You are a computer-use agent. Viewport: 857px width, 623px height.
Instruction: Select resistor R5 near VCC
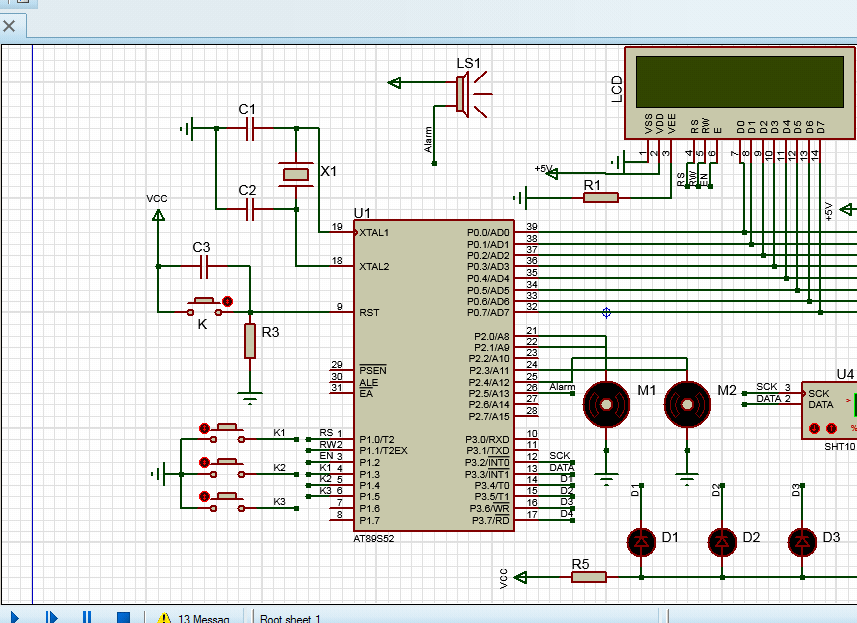point(589,576)
